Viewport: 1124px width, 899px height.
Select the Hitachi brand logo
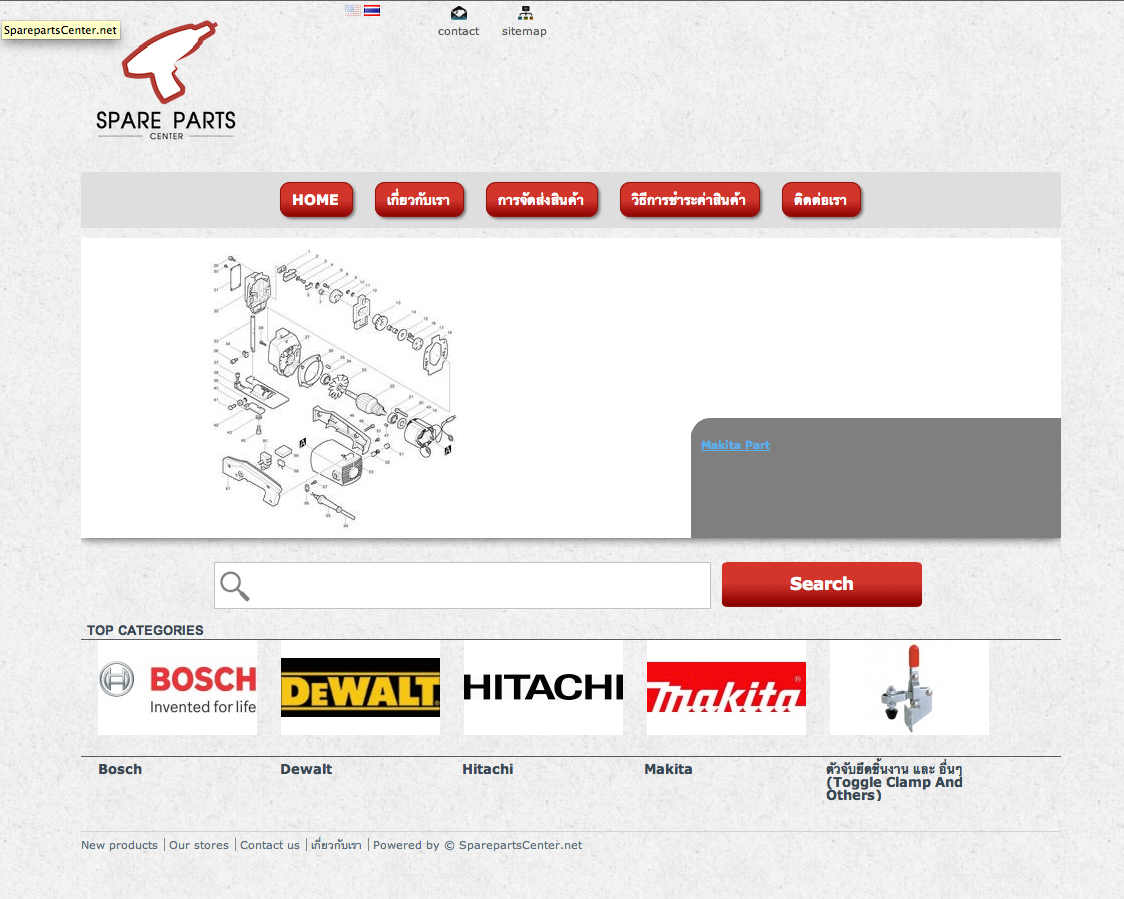pyautogui.click(x=543, y=688)
